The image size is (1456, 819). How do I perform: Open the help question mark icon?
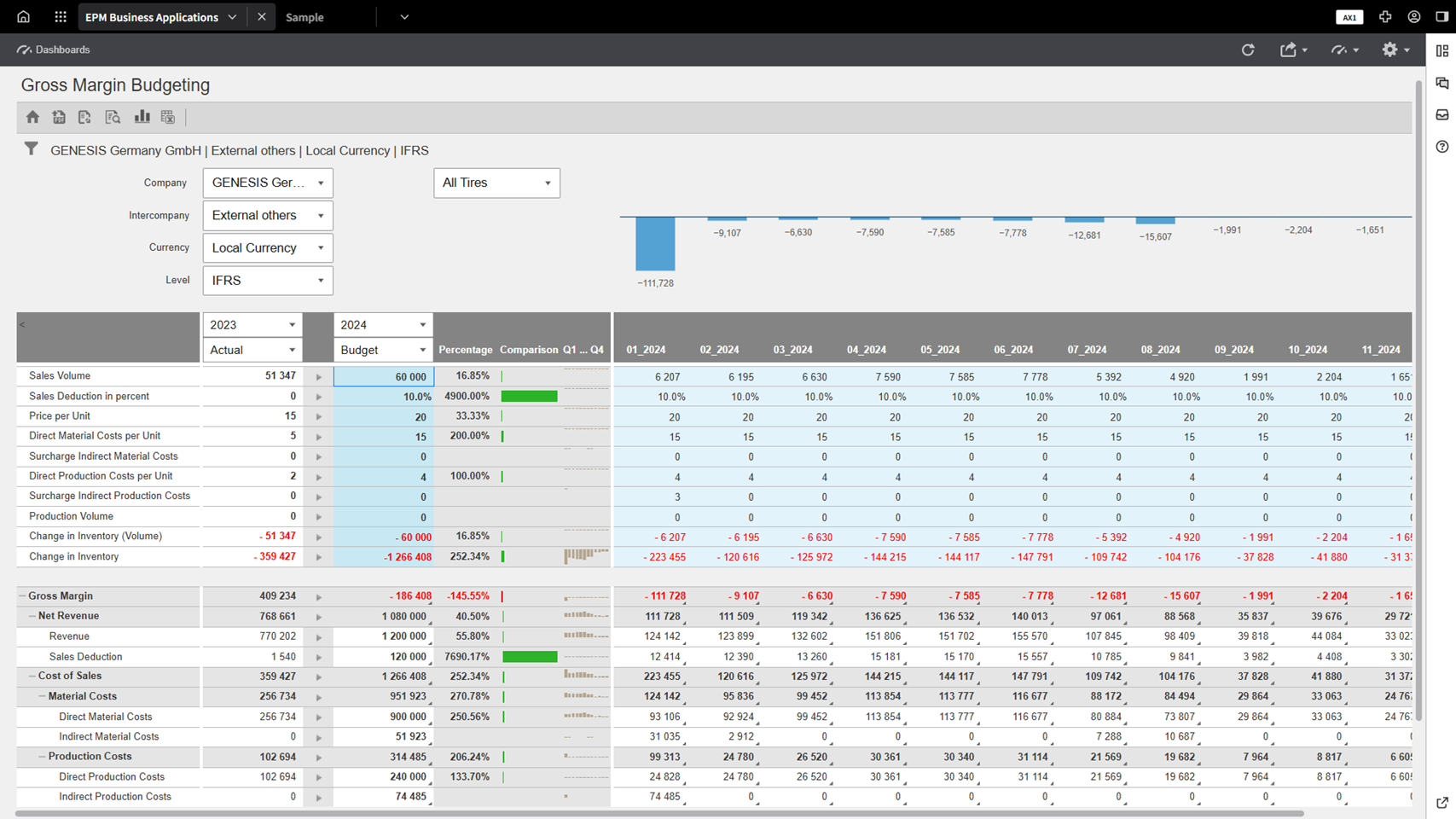[x=1442, y=147]
